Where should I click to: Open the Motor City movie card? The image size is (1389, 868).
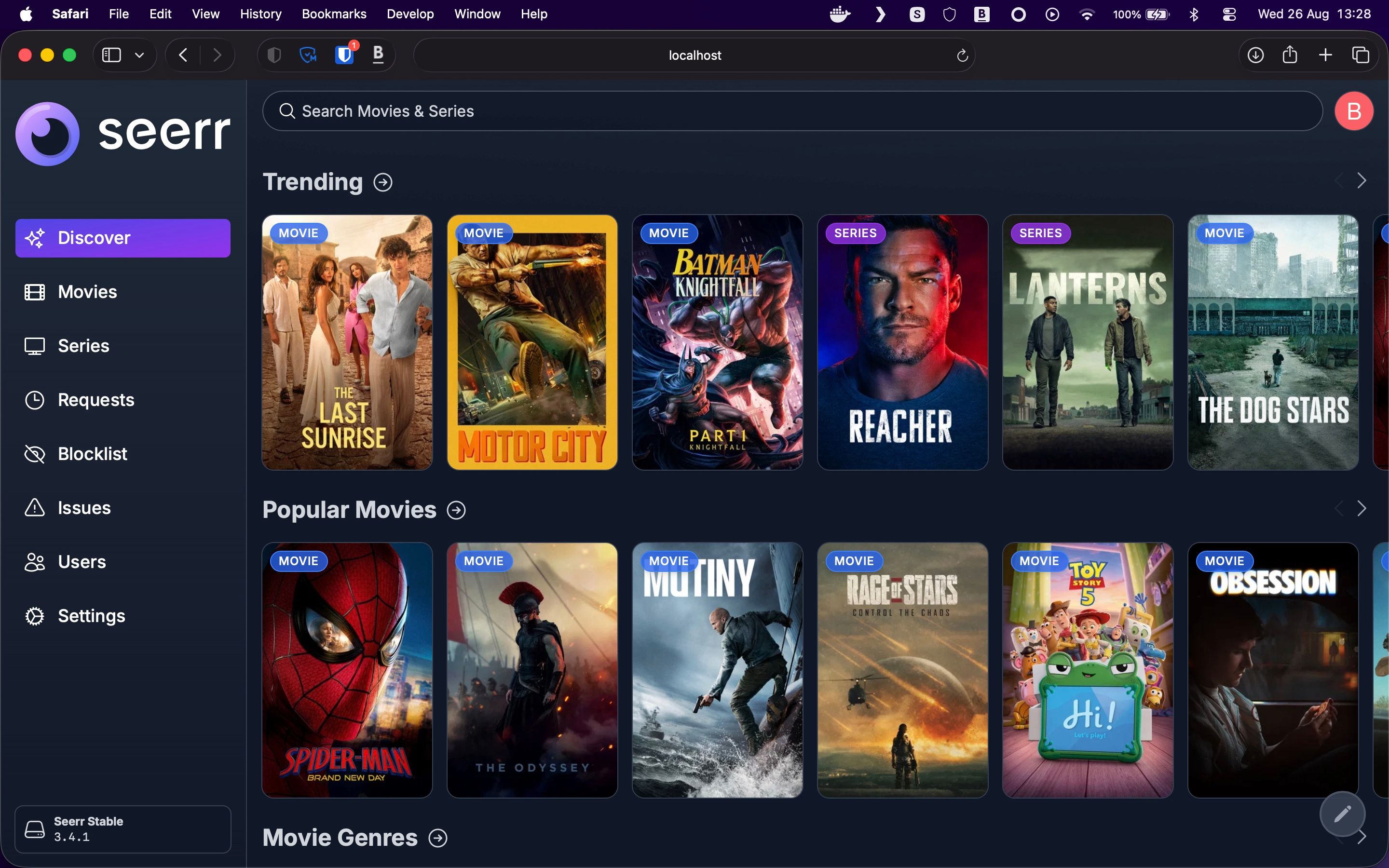[532, 342]
